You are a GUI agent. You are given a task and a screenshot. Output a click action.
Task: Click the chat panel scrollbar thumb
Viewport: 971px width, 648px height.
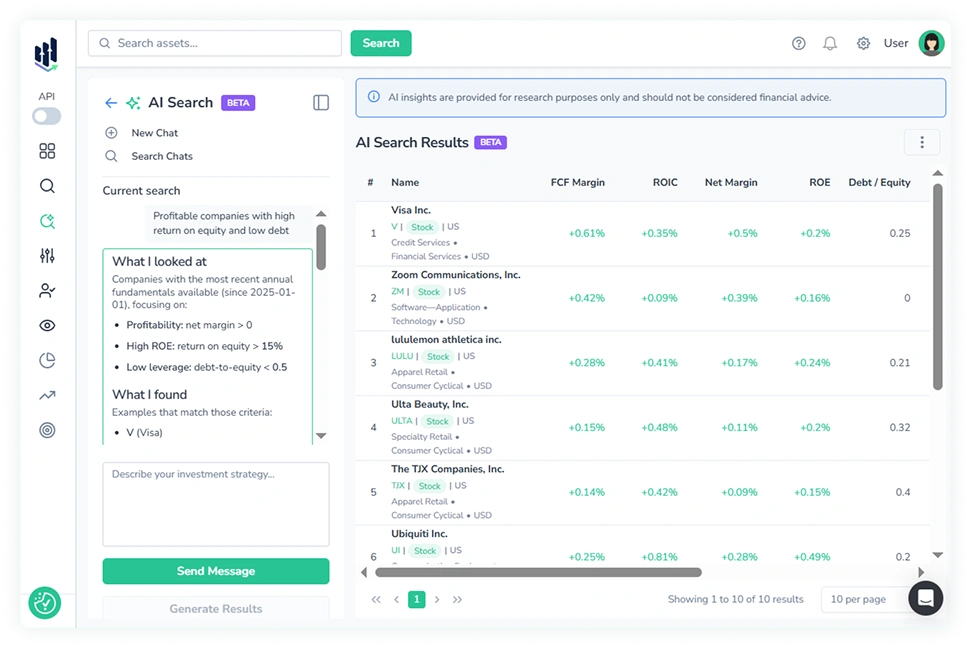tap(321, 247)
